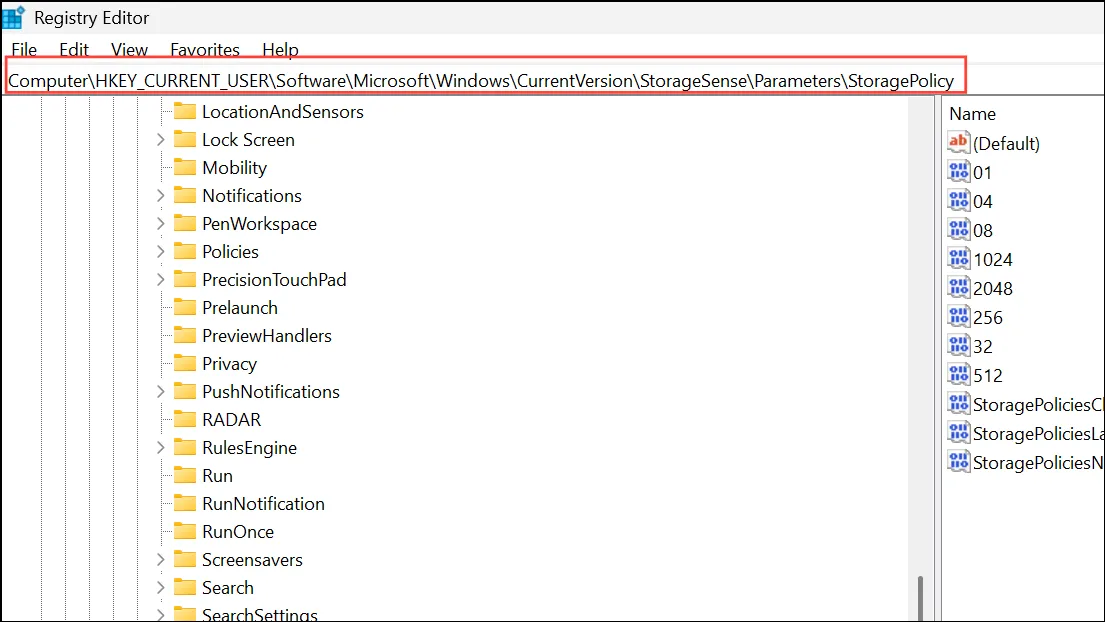Click the binary icon of value 01

tap(958, 172)
